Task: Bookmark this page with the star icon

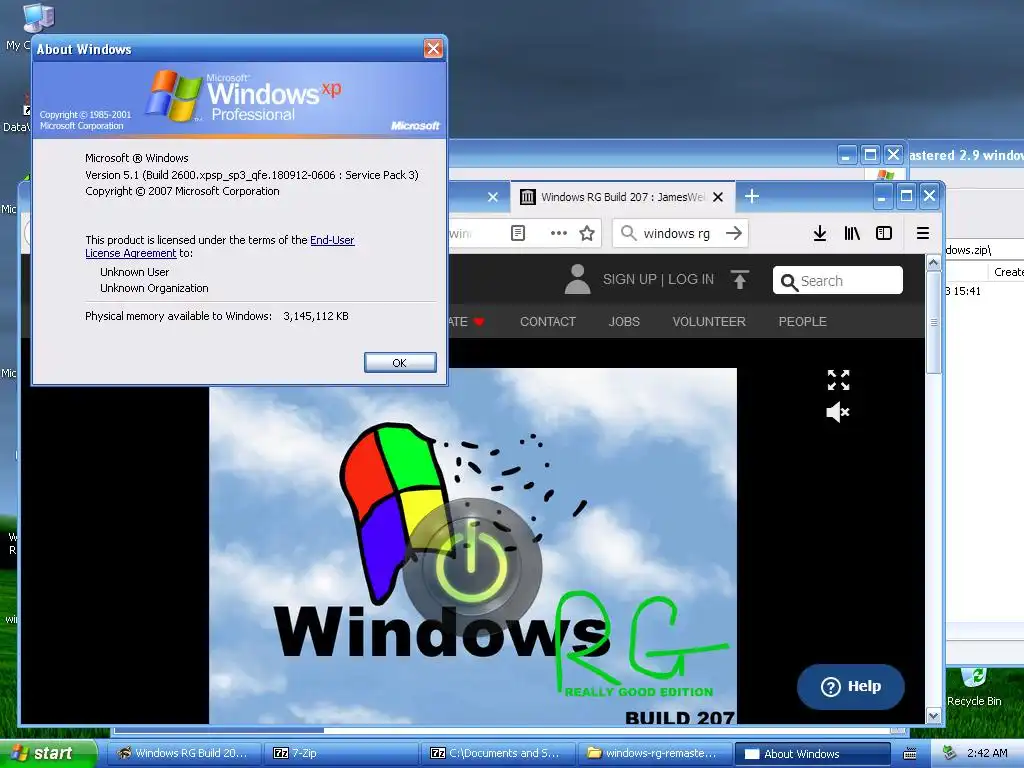Action: click(x=587, y=233)
